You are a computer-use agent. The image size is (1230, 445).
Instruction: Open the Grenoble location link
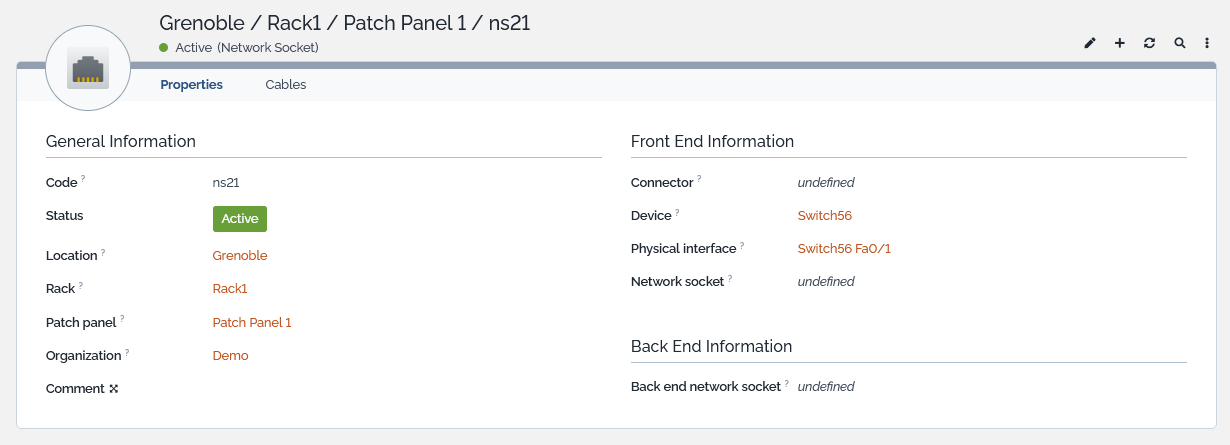click(240, 256)
